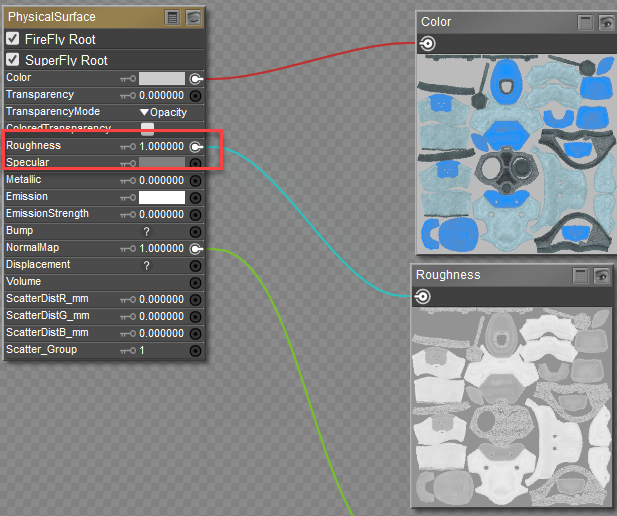Click the Color row output connector plug
Image resolution: width=617 pixels, height=516 pixels.
[x=196, y=79]
